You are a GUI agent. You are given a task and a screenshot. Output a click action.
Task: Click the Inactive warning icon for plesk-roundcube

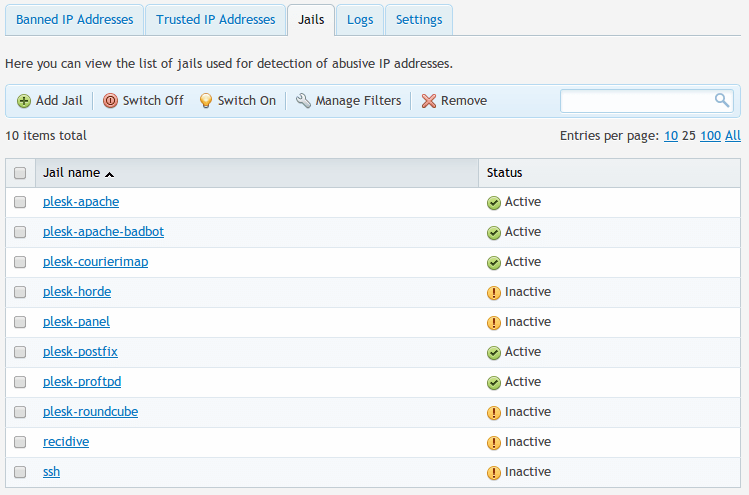[x=493, y=413]
